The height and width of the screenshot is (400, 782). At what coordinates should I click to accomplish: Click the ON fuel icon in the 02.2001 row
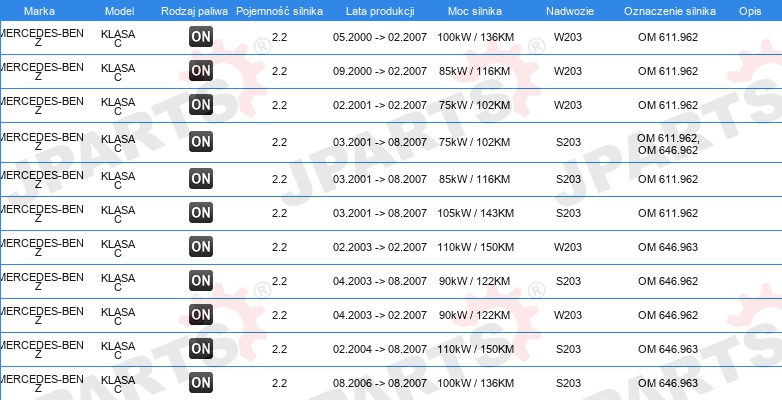click(x=201, y=105)
